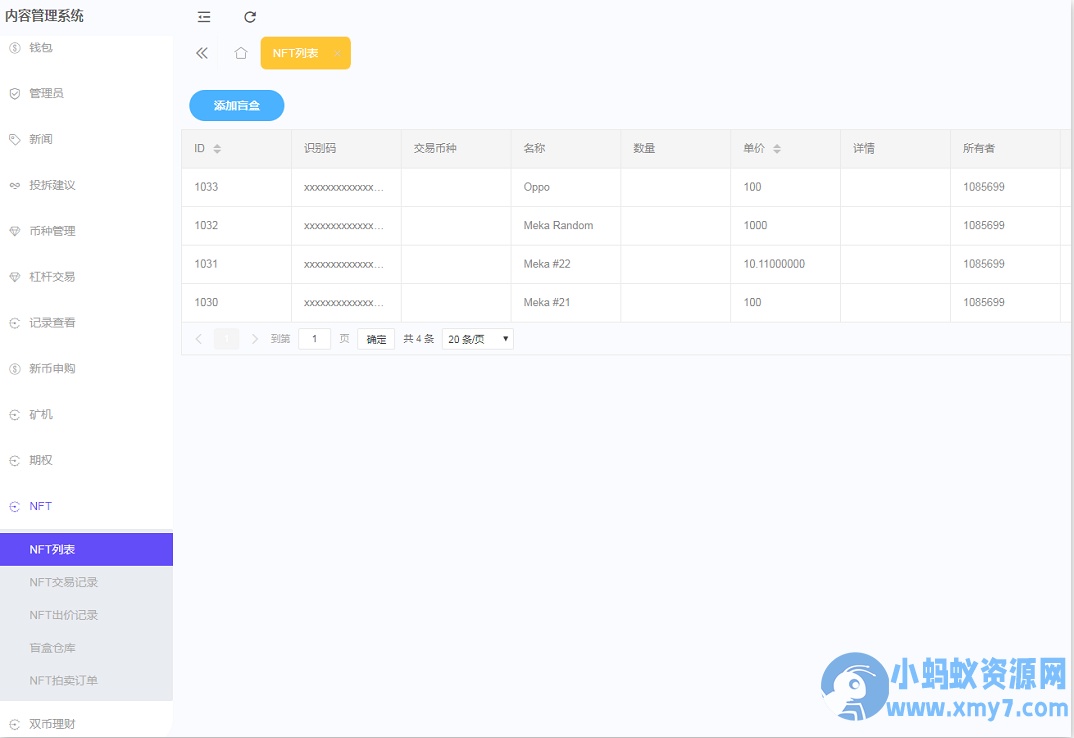Click the icon beside 双币理财
1074x738 pixels.
(x=14, y=724)
